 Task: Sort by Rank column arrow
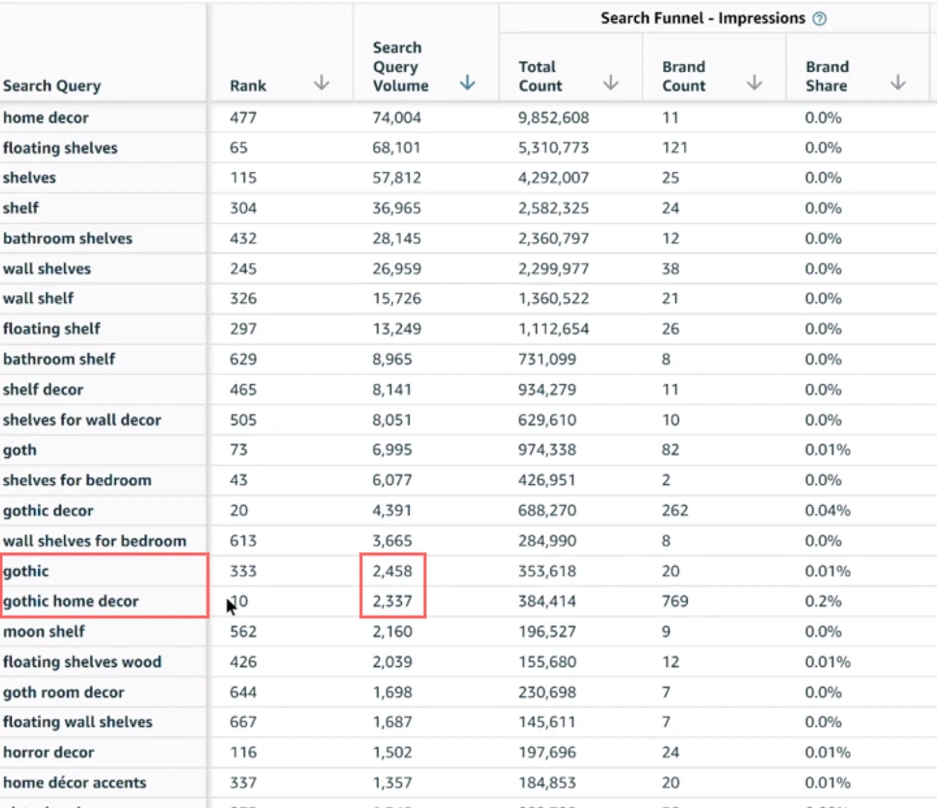pos(321,84)
